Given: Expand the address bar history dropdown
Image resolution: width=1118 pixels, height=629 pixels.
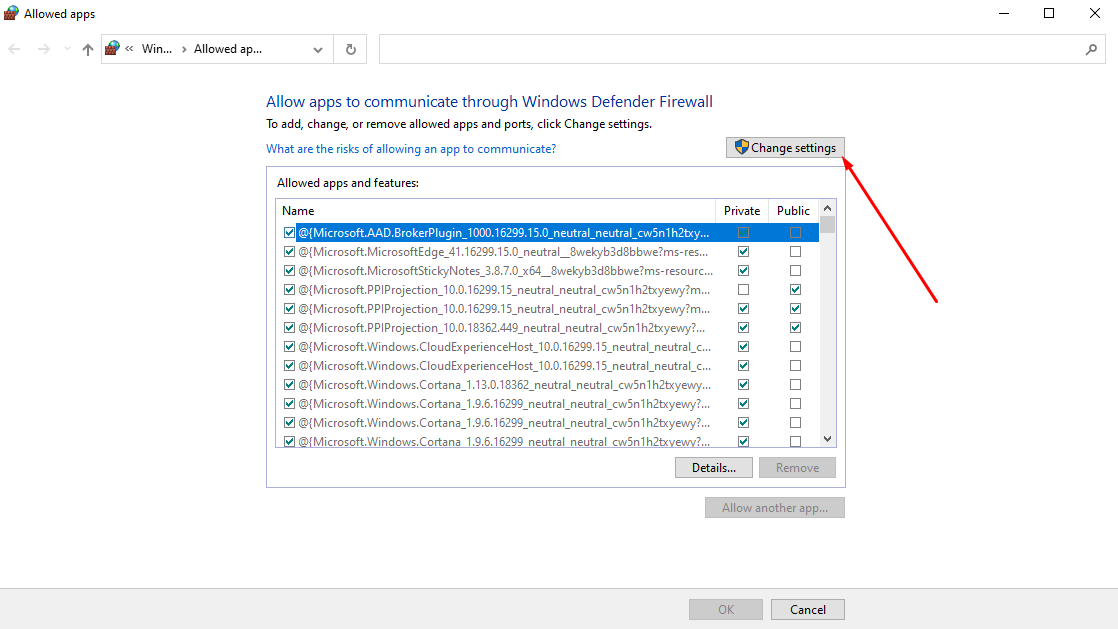Looking at the screenshot, I should [x=318, y=49].
